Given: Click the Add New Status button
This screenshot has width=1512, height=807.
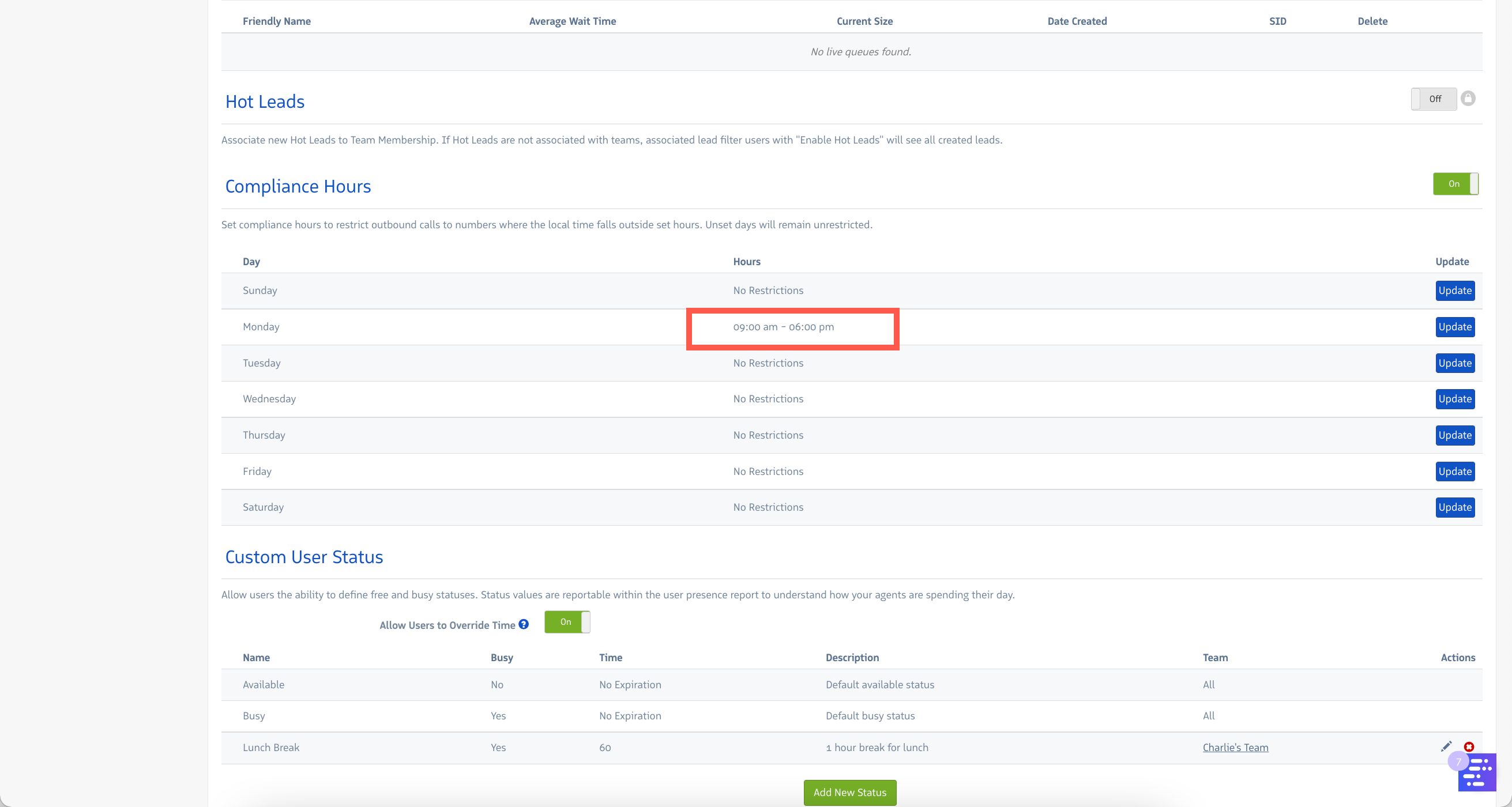Looking at the screenshot, I should tap(849, 793).
